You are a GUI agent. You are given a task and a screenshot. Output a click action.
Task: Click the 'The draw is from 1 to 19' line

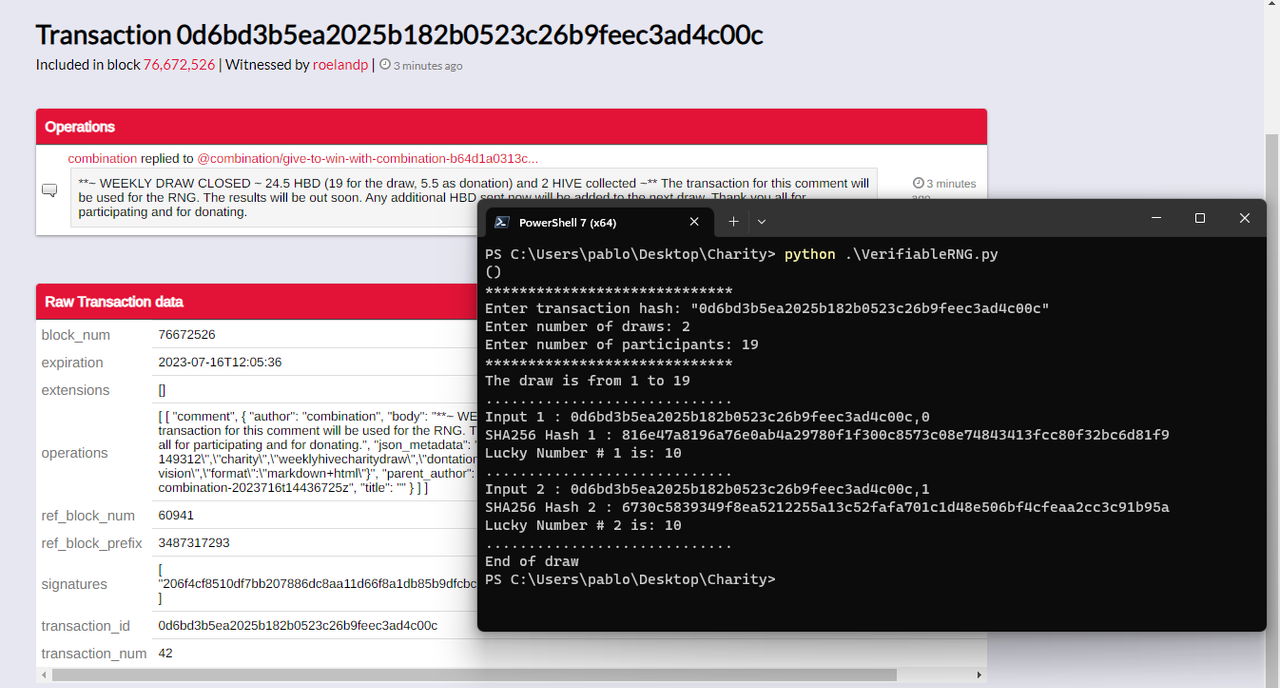[x=588, y=380]
